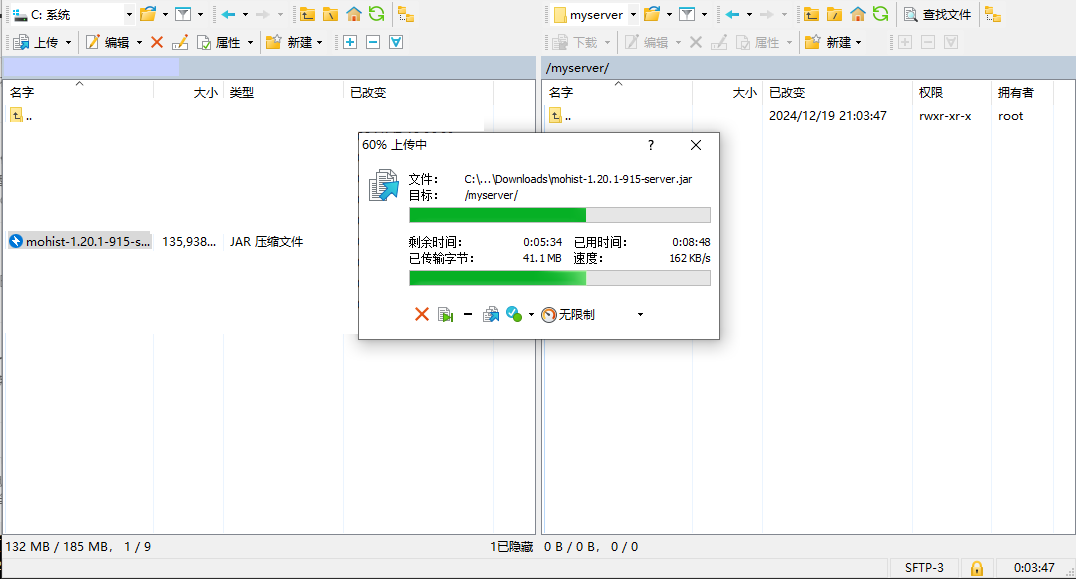Minimize the upload progress dialog with dash icon

467,314
